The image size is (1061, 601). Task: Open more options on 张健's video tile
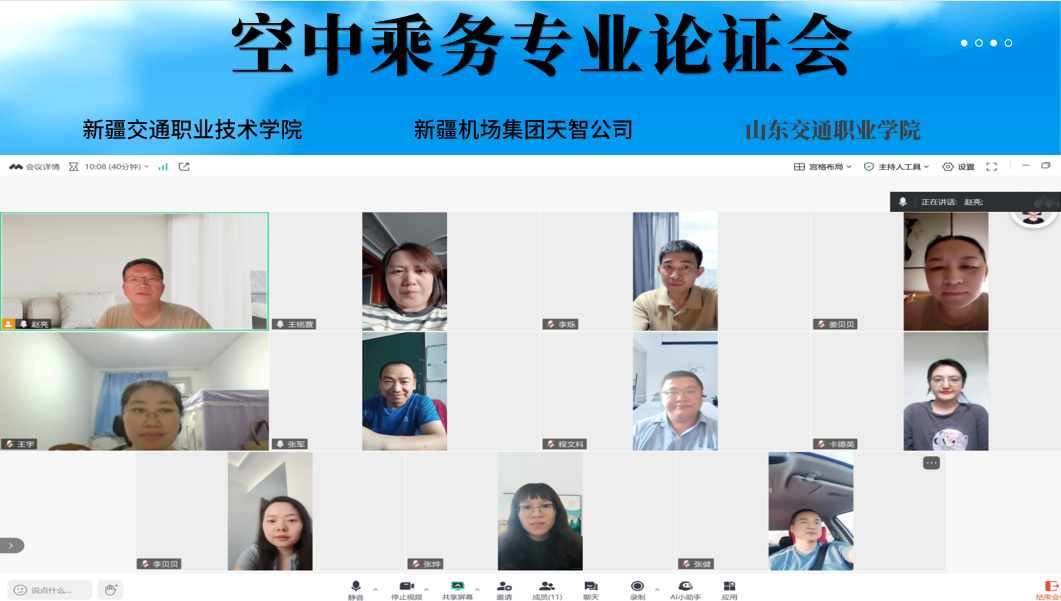tap(931, 463)
